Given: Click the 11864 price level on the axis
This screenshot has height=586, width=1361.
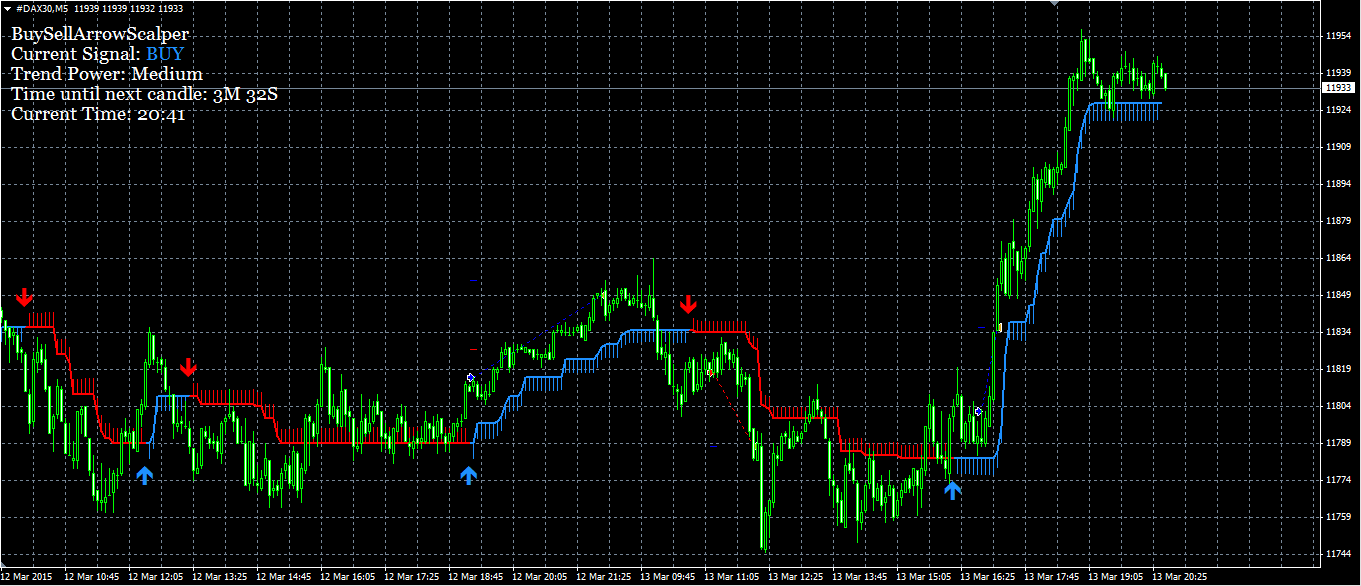Looking at the screenshot, I should click(x=1339, y=258).
